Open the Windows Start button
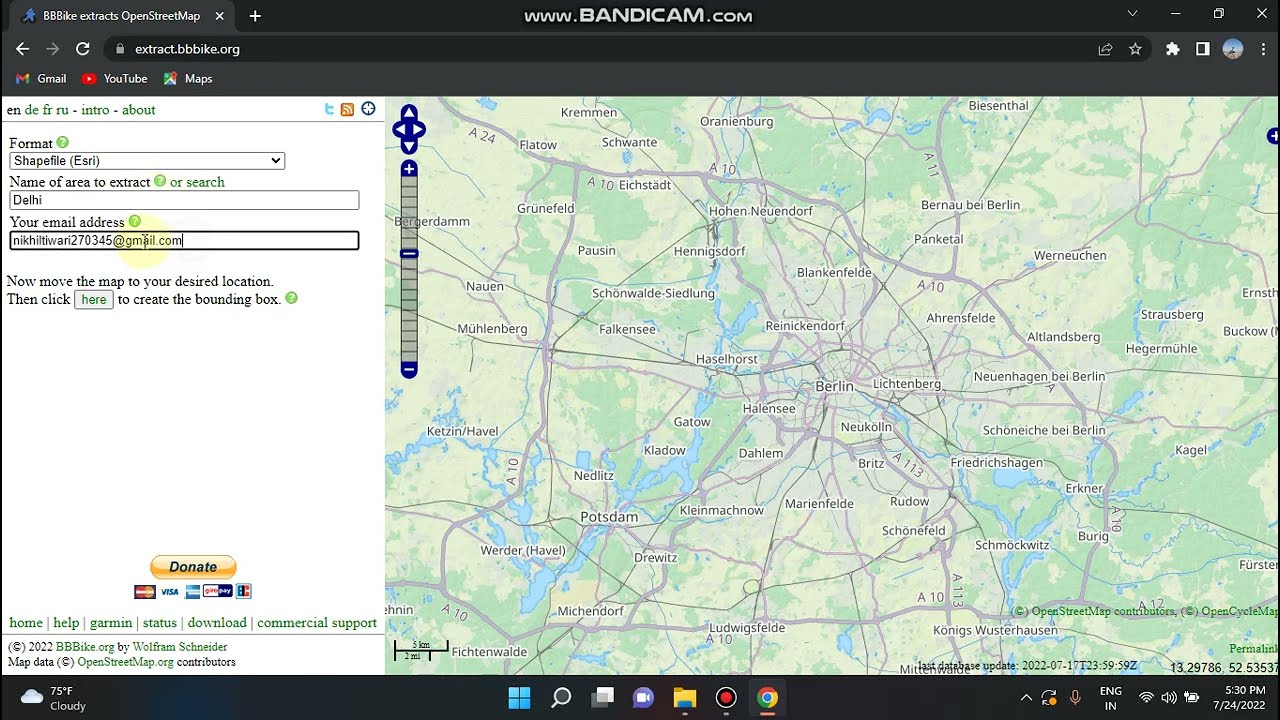This screenshot has height=720, width=1280. tap(519, 697)
